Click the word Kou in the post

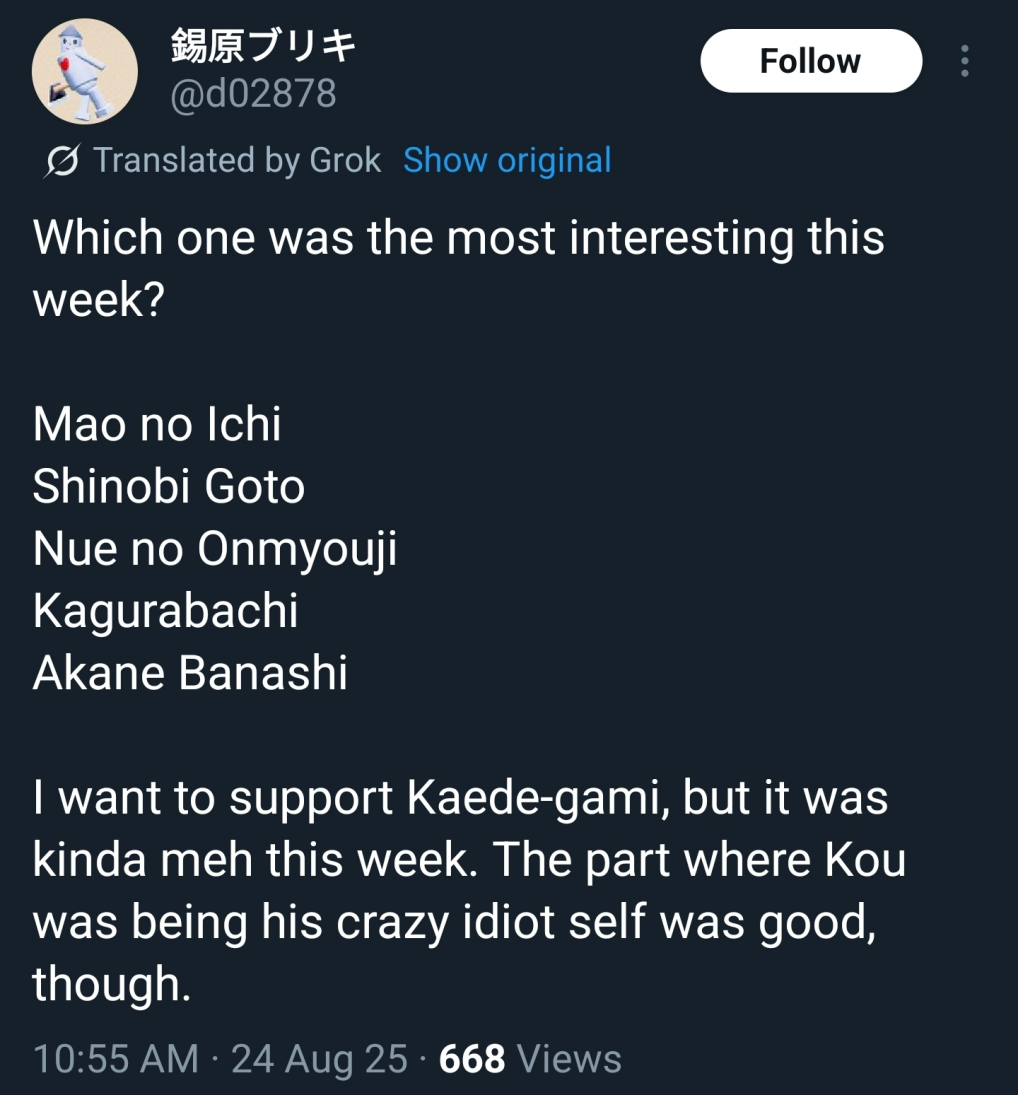865,860
